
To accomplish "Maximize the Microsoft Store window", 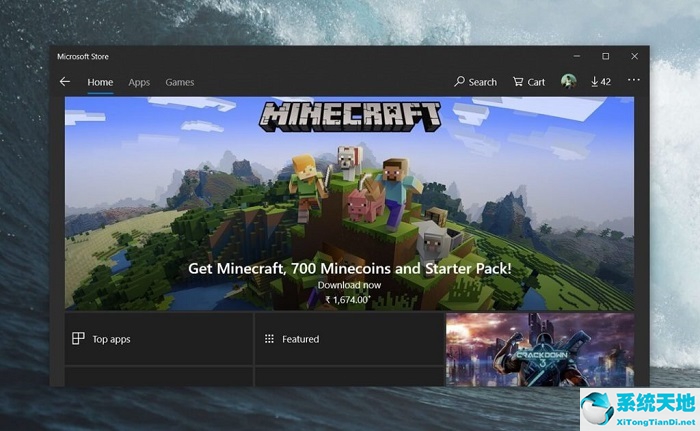I will click(605, 56).
